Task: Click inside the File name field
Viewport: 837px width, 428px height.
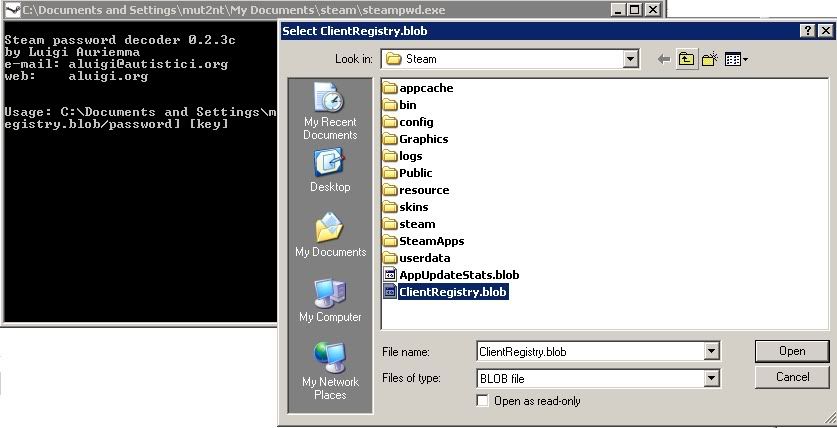Action: click(x=590, y=352)
